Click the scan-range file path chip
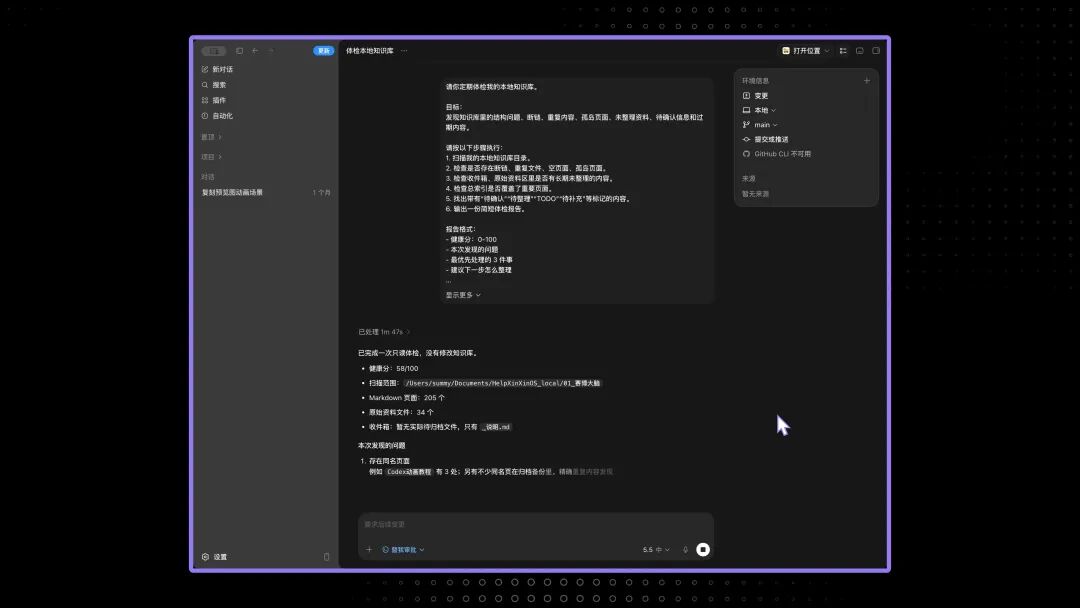 502,383
